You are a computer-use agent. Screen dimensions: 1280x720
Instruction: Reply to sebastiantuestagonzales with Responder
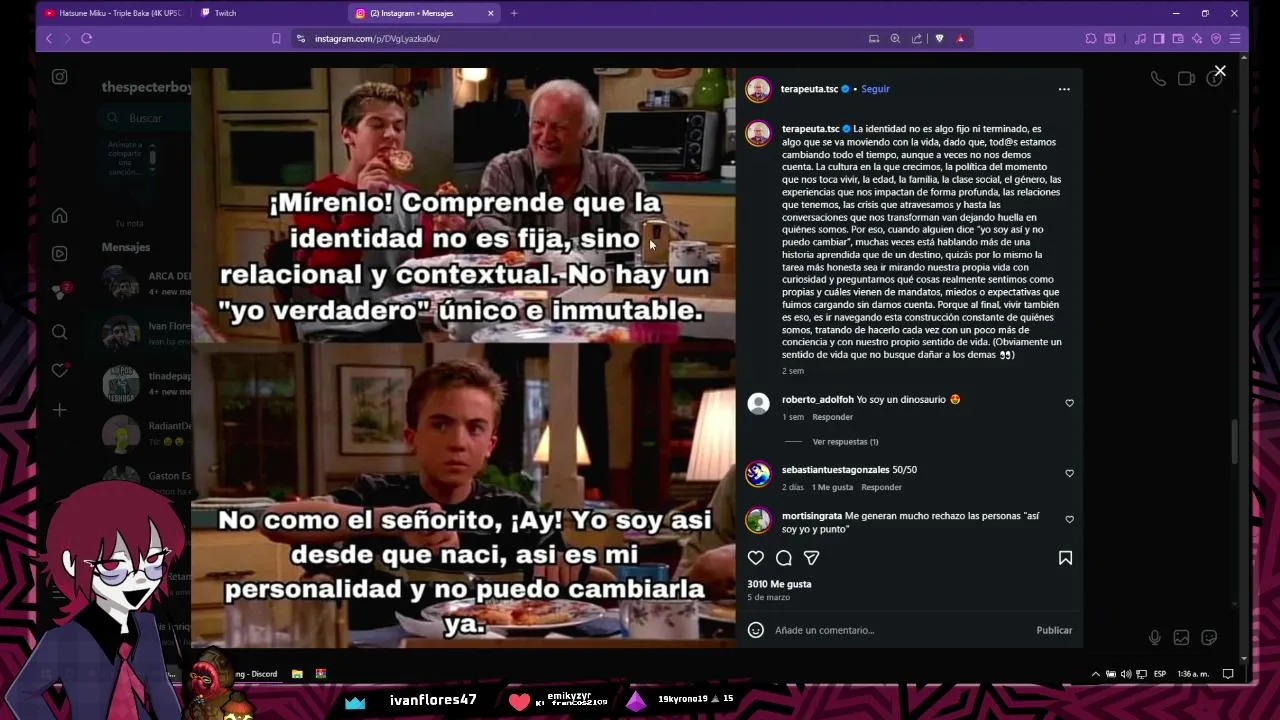pyautogui.click(x=881, y=487)
